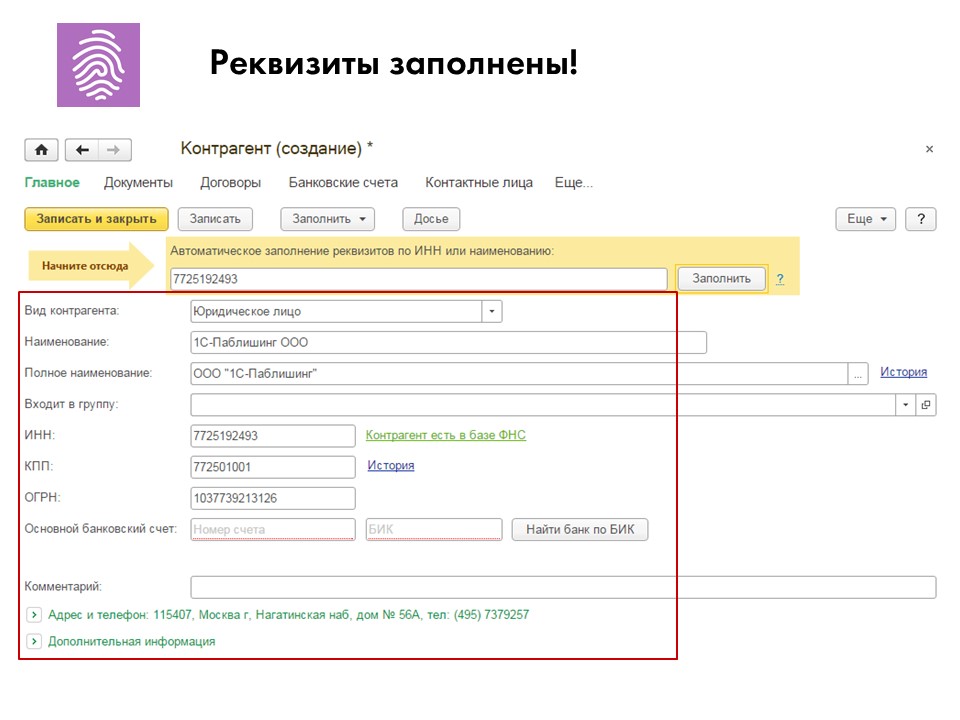960x720 pixels.
Task: Open Вид контрагента dropdown arrow
Action: (492, 312)
